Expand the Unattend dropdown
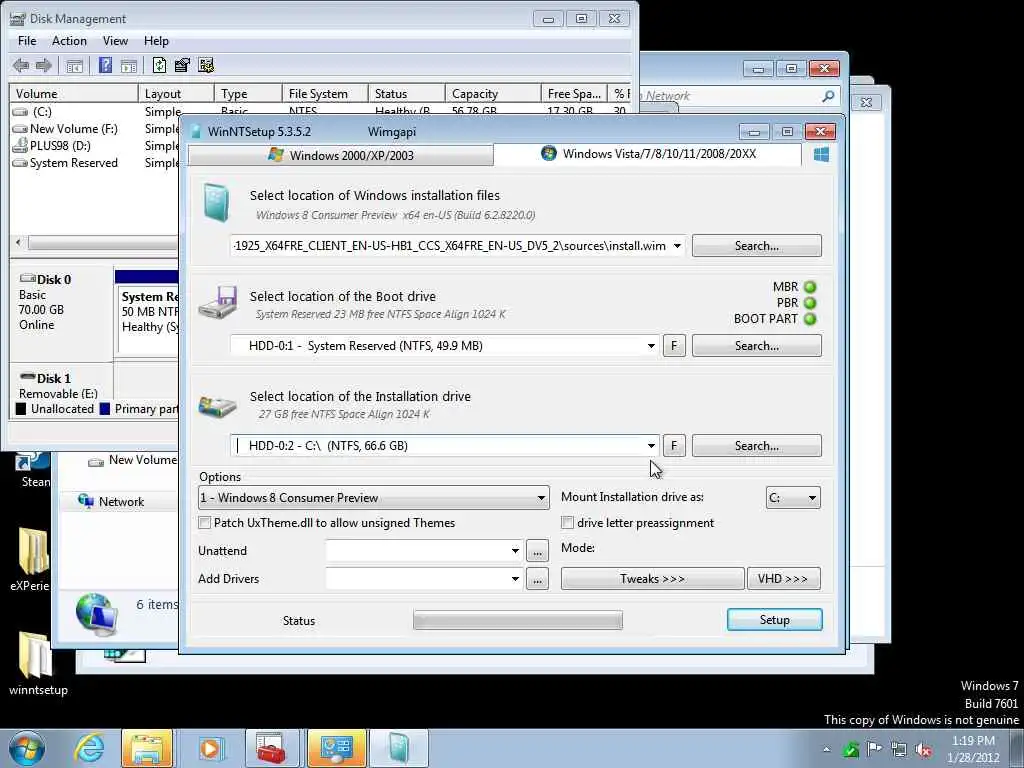The height and width of the screenshot is (768, 1024). click(515, 551)
